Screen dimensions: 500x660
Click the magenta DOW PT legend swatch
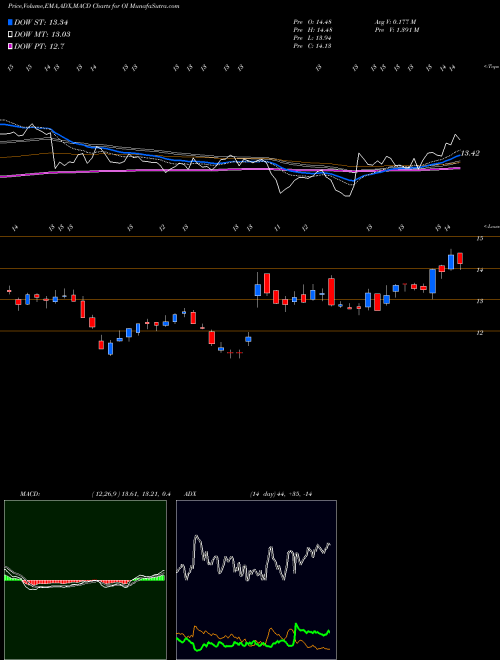(11, 46)
